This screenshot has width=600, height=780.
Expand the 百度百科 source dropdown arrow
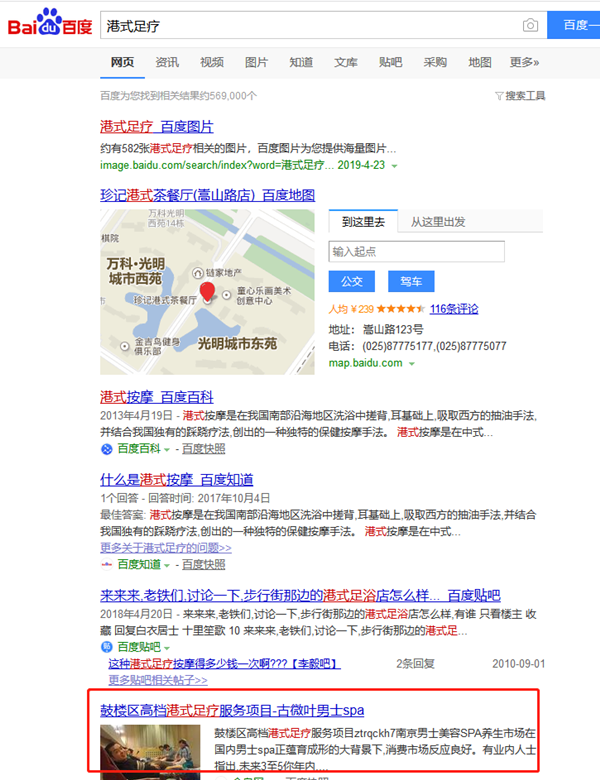[x=167, y=450]
